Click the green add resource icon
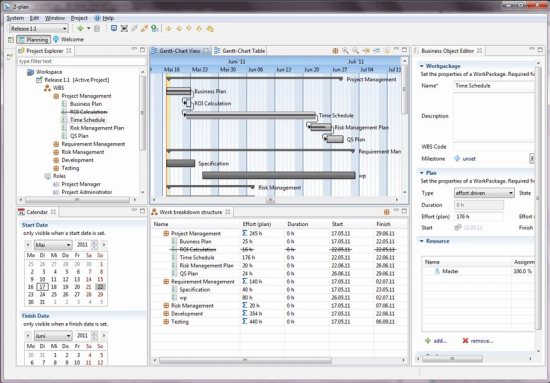The image size is (550, 383). [428, 341]
